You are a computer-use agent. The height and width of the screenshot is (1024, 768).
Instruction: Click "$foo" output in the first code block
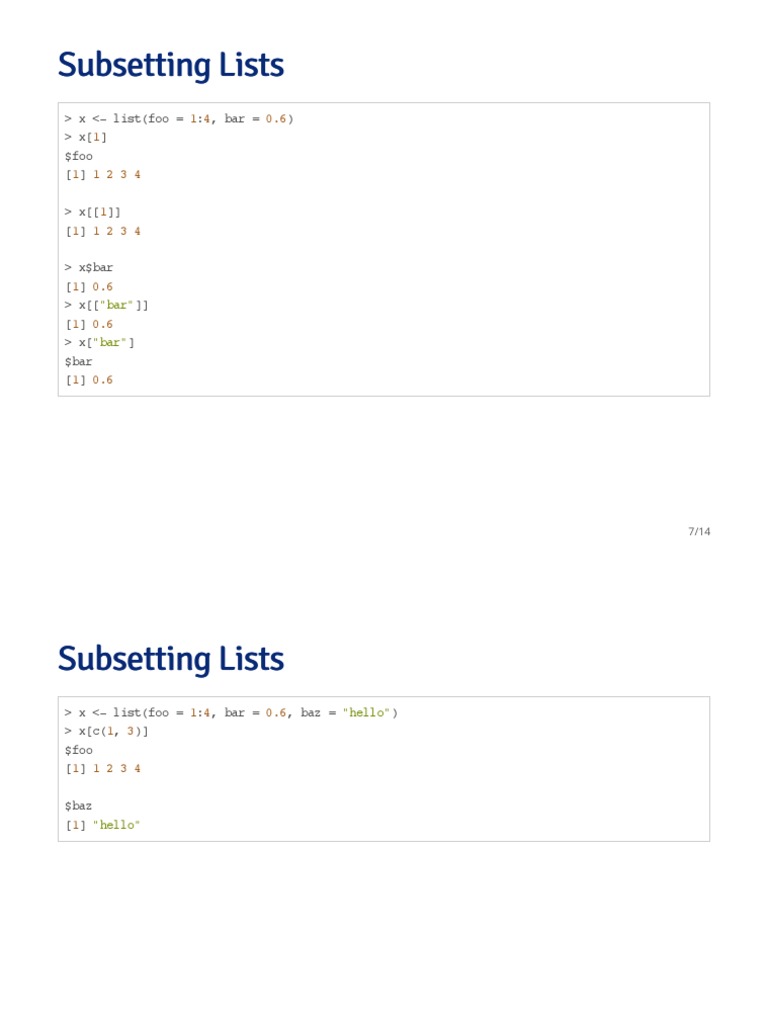click(79, 156)
